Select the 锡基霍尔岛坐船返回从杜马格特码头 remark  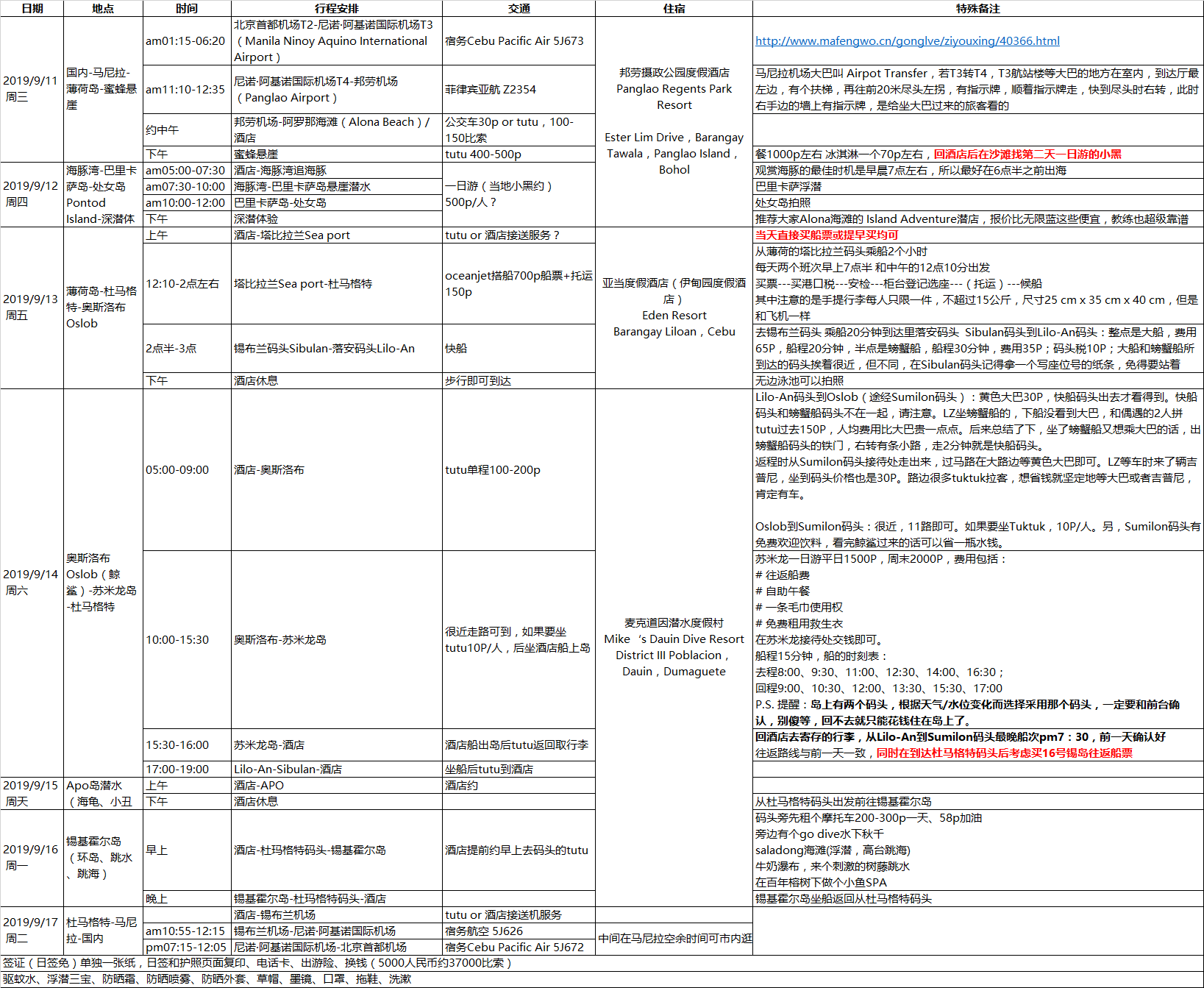tap(978, 899)
